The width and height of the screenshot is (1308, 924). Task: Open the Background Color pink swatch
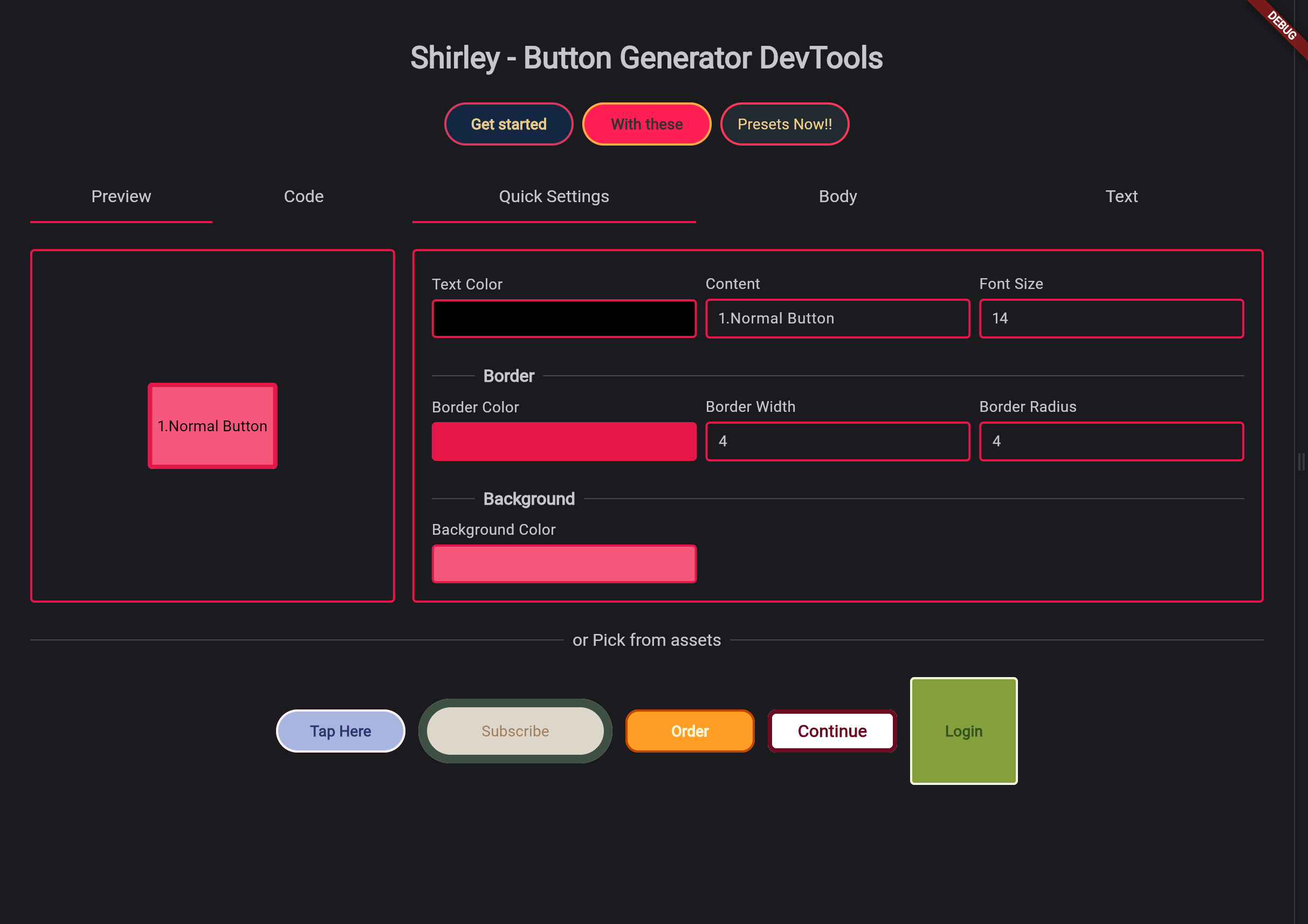point(563,564)
